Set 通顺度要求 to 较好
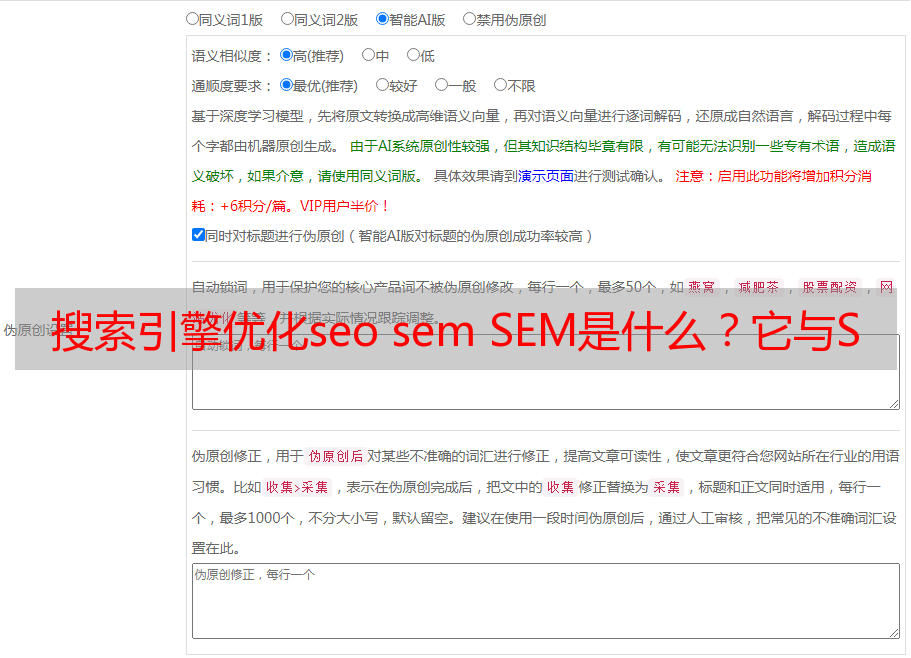This screenshot has height=658, width=911. click(382, 85)
